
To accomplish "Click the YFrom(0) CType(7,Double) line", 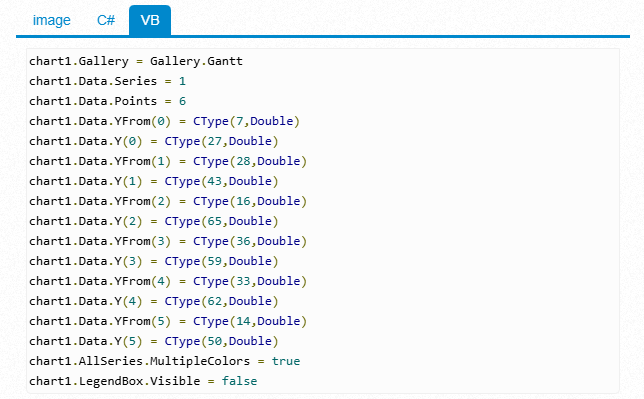I will 164,121.
